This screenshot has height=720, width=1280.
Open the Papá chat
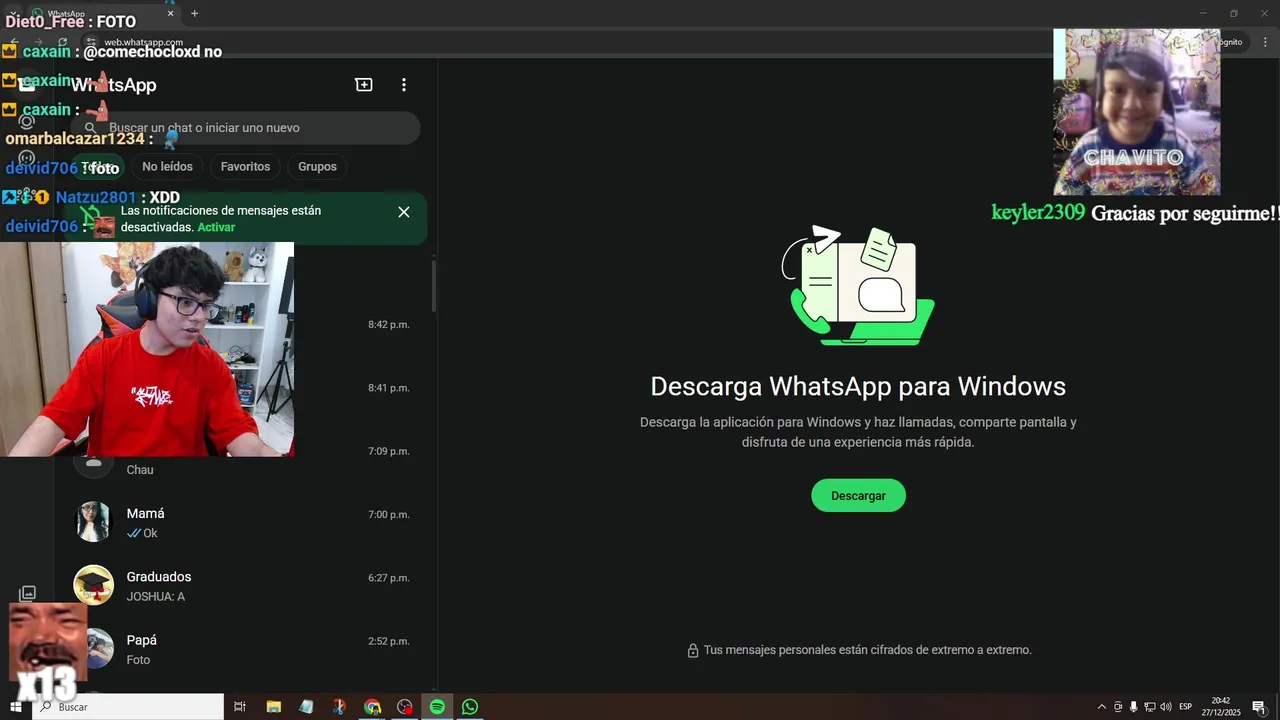245,649
